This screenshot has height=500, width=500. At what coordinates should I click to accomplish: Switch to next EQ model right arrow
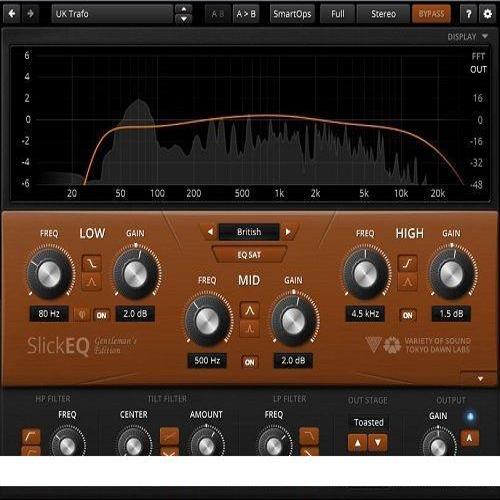coord(288,231)
